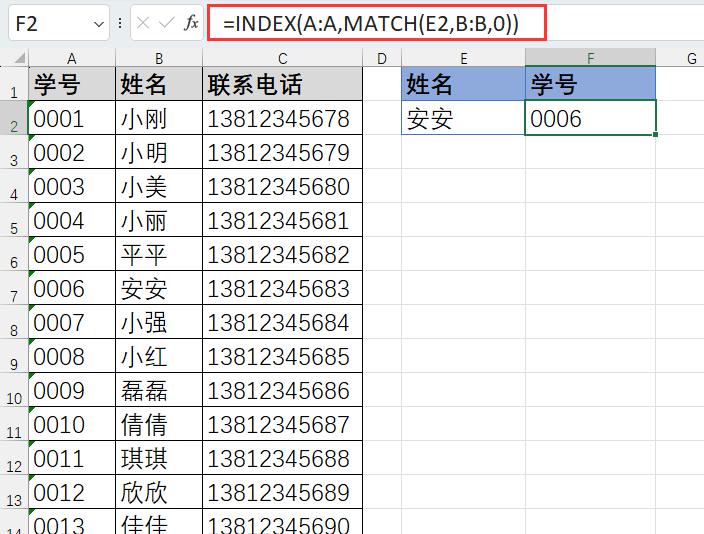
Task: Select all cells with corner triangle
Action: (19, 58)
